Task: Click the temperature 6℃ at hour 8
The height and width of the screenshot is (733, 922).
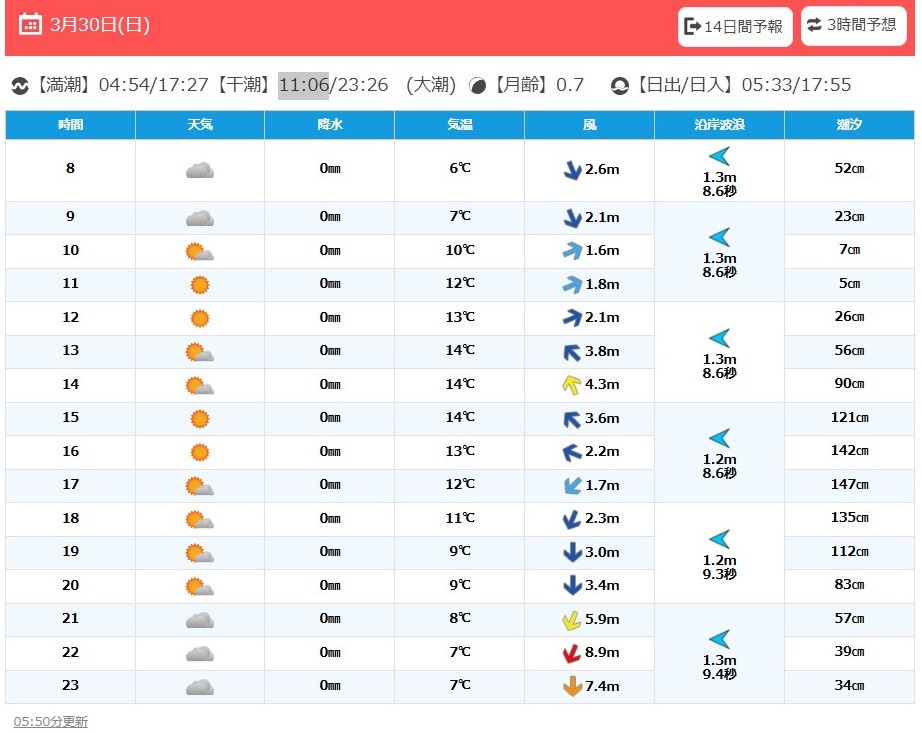Action: pos(460,168)
